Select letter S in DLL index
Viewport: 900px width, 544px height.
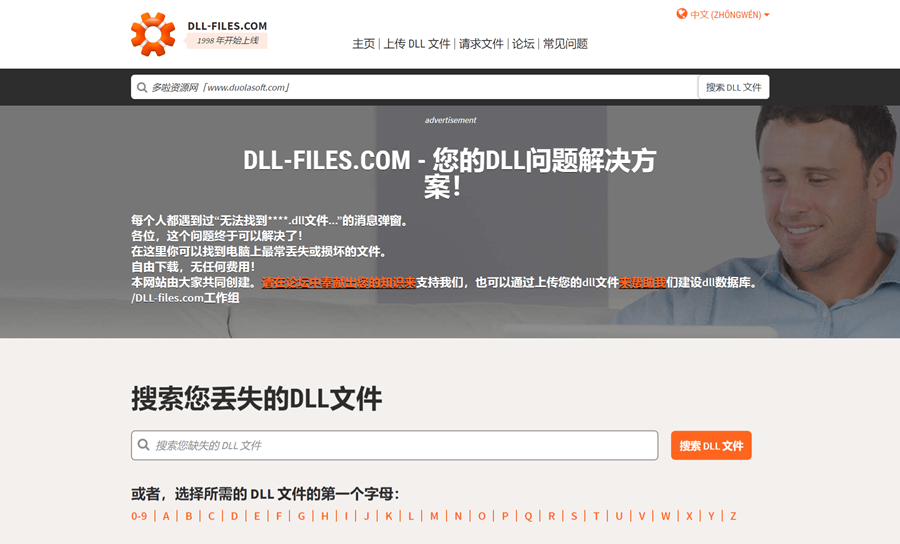point(574,516)
